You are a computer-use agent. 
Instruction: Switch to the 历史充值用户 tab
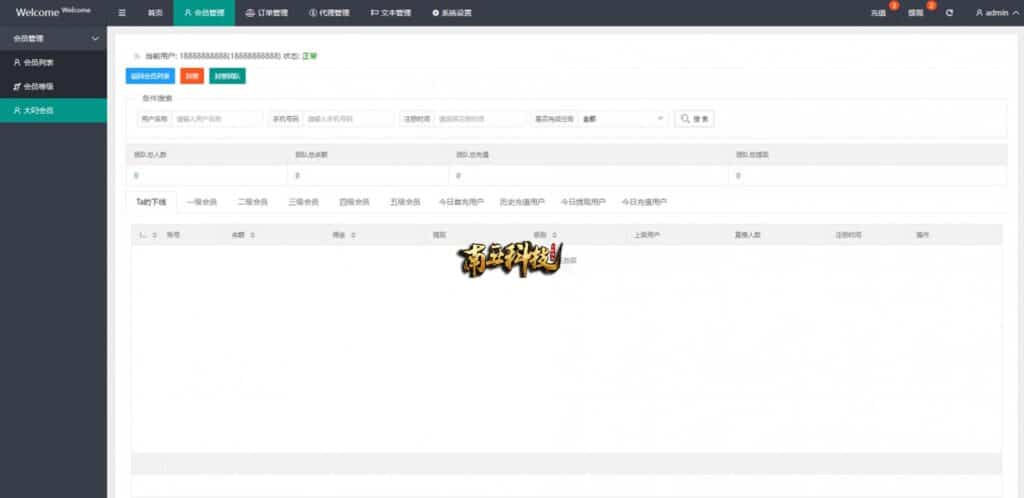click(522, 202)
